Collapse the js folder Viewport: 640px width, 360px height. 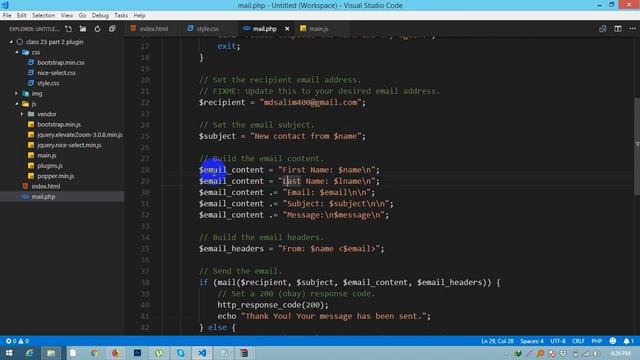[17, 104]
